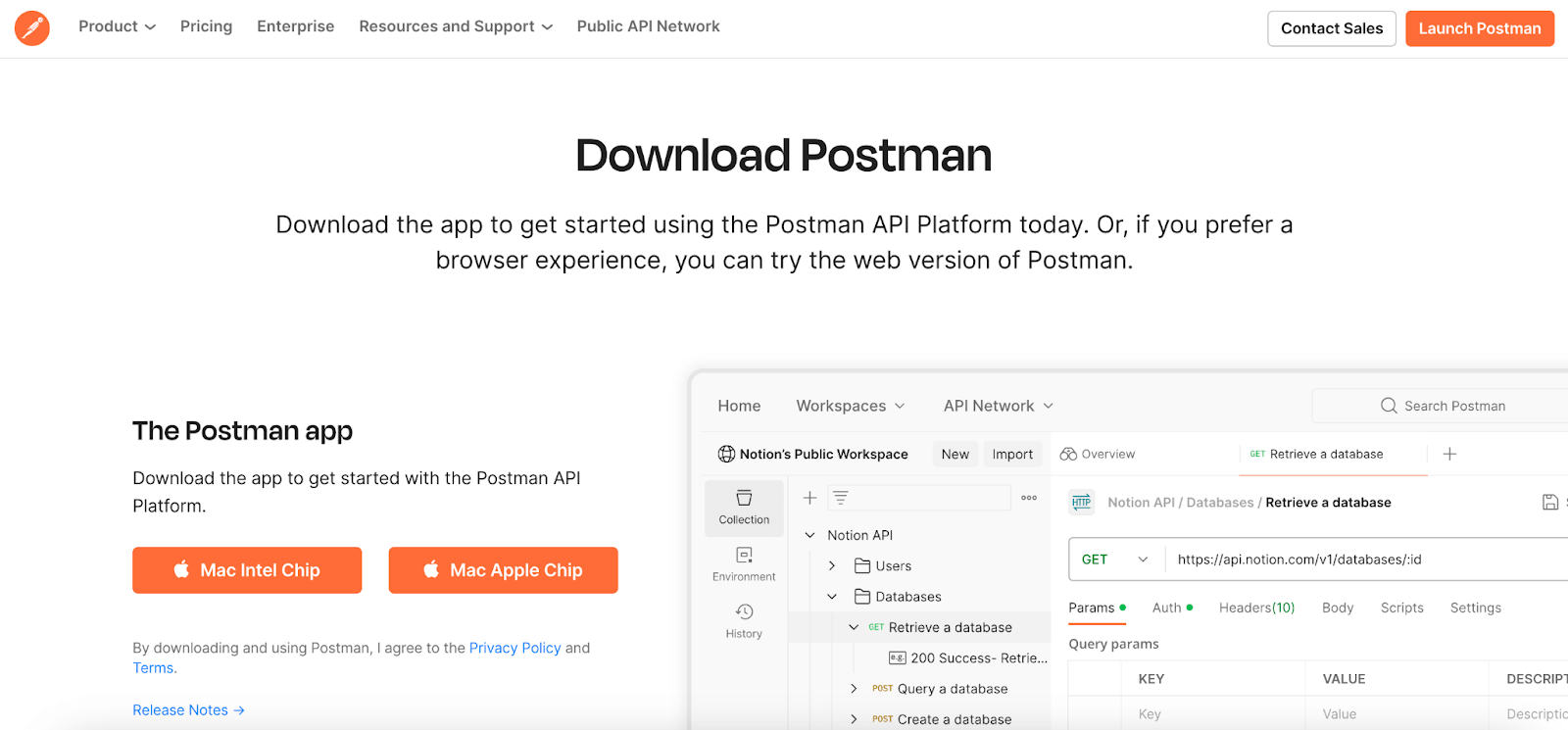Image resolution: width=1568 pixels, height=730 pixels.
Task: Click the Overview tab icon
Action: [1068, 454]
